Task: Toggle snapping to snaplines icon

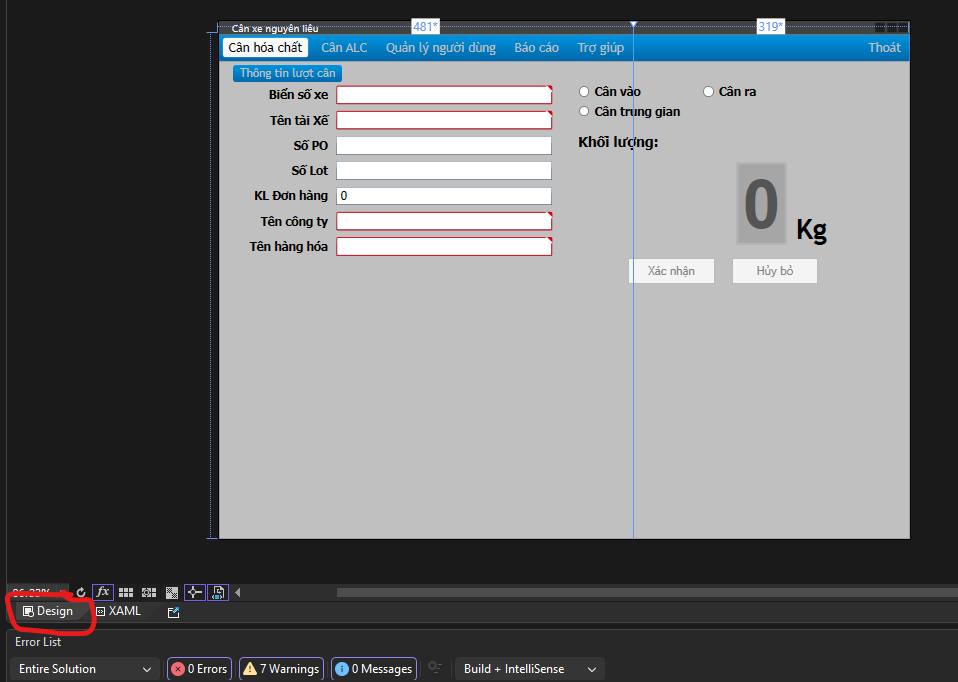Action: point(195,592)
